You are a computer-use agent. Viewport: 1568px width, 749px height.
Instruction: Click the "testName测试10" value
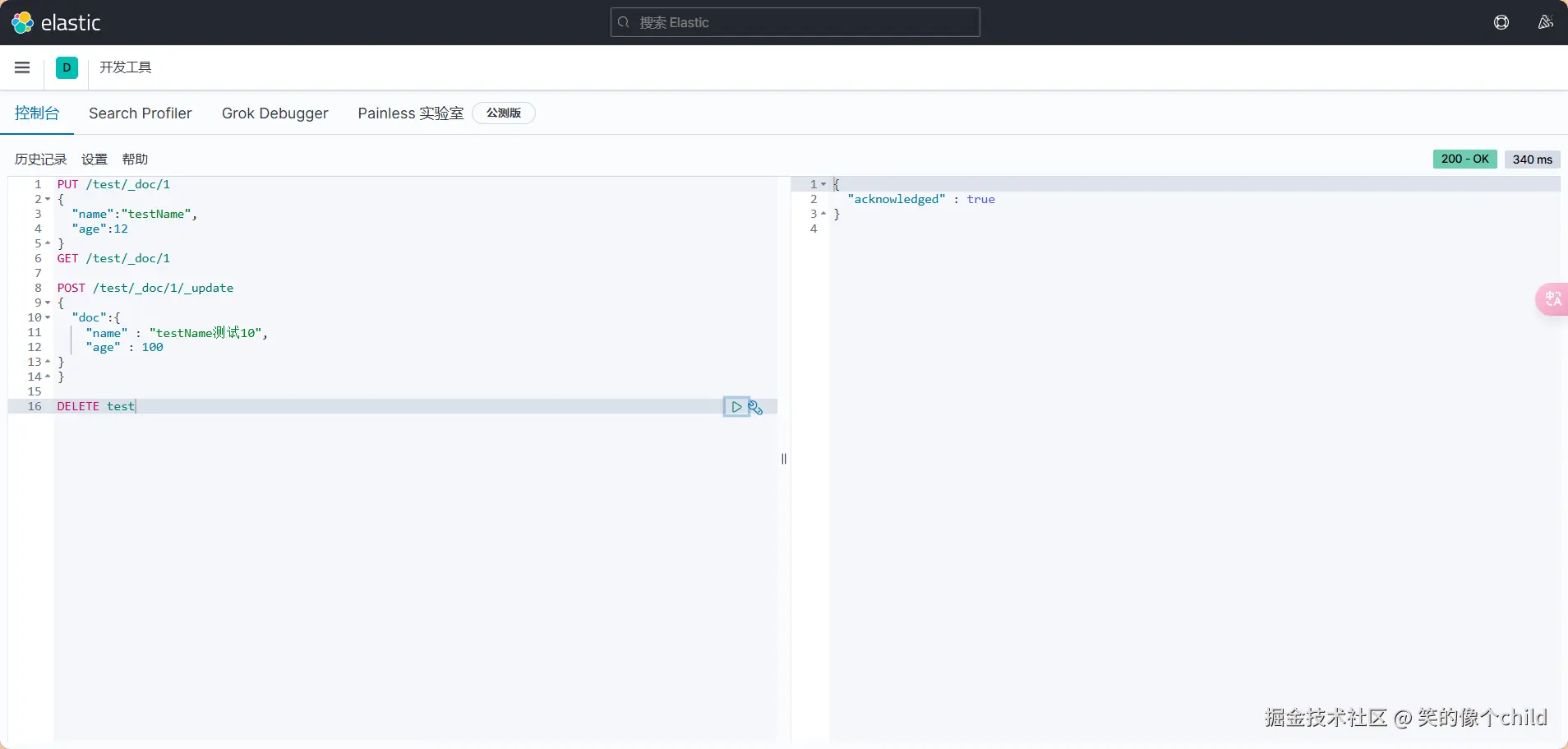tap(205, 332)
